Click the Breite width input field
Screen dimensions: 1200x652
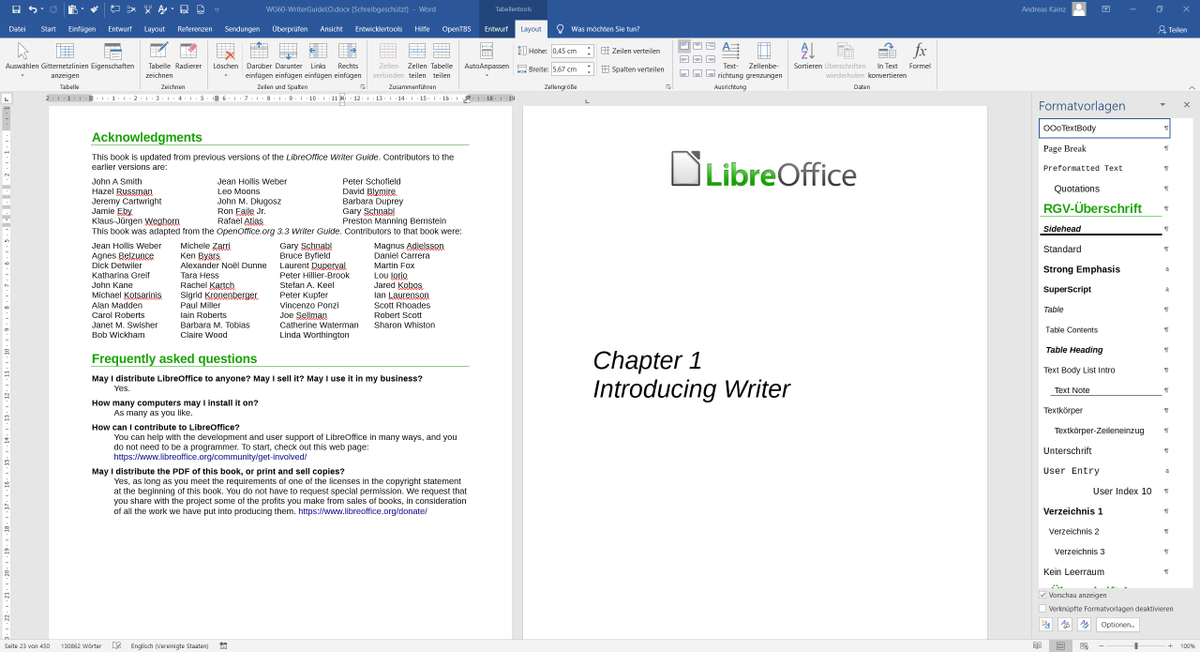(x=567, y=69)
